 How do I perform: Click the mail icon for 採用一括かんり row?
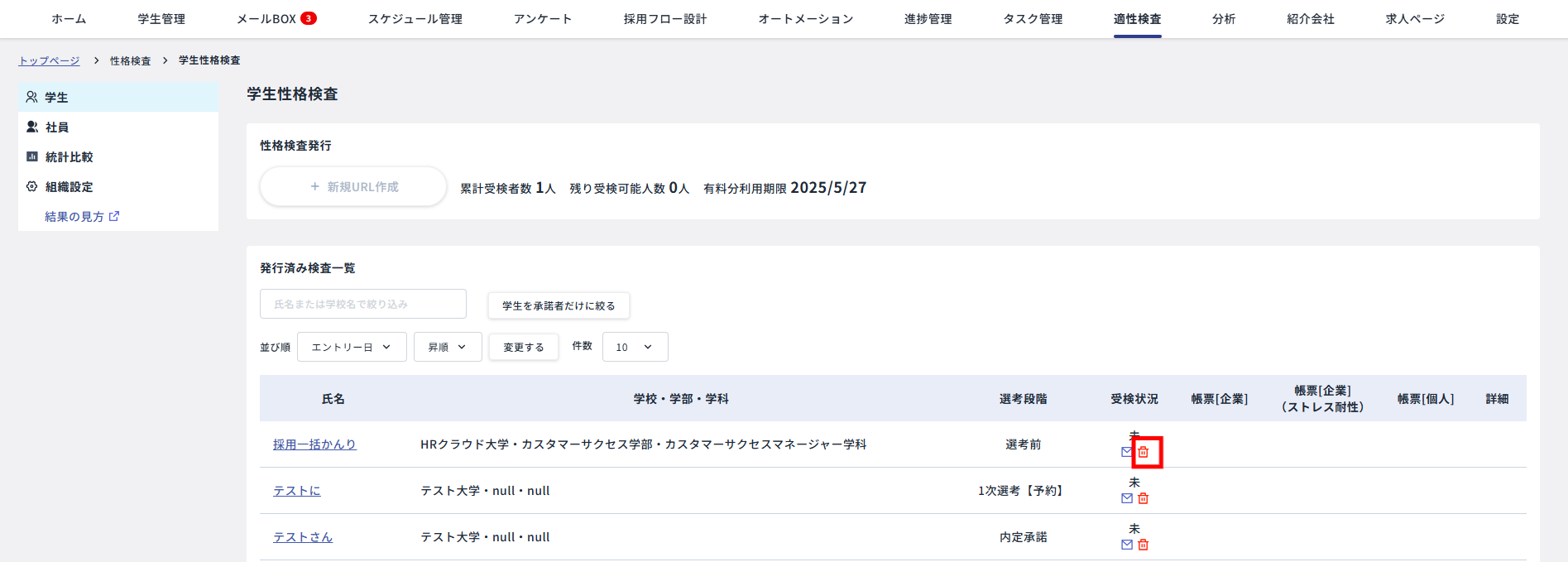(1126, 452)
